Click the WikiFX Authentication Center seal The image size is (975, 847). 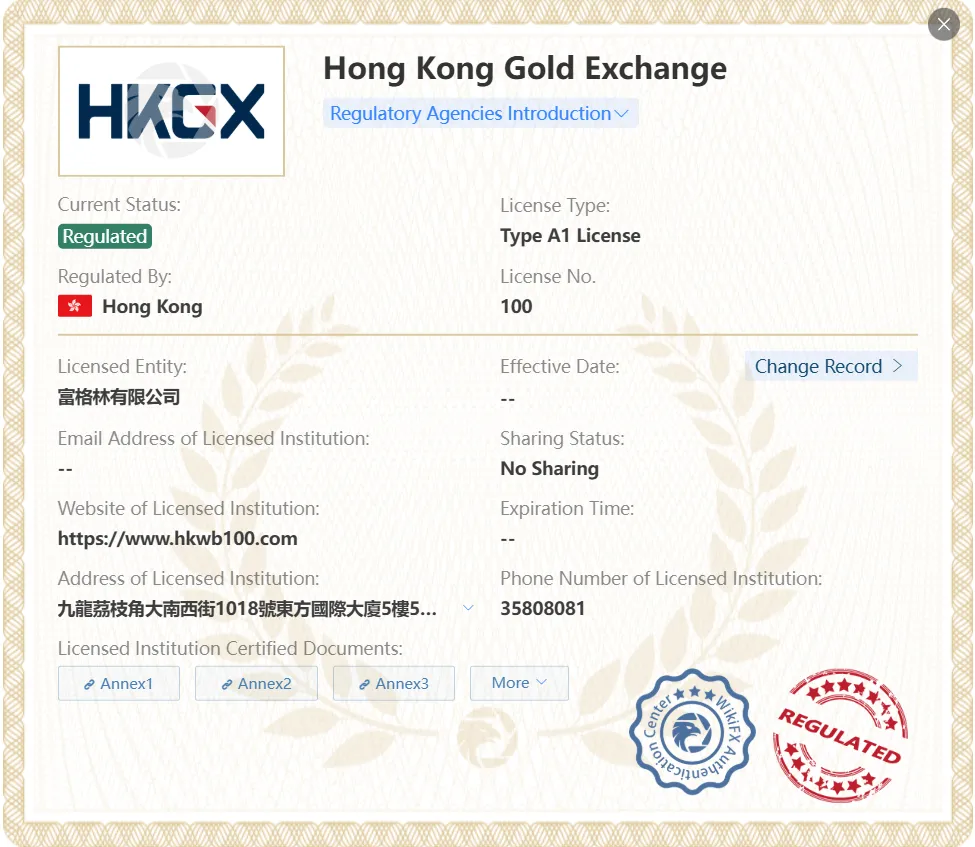(692, 731)
